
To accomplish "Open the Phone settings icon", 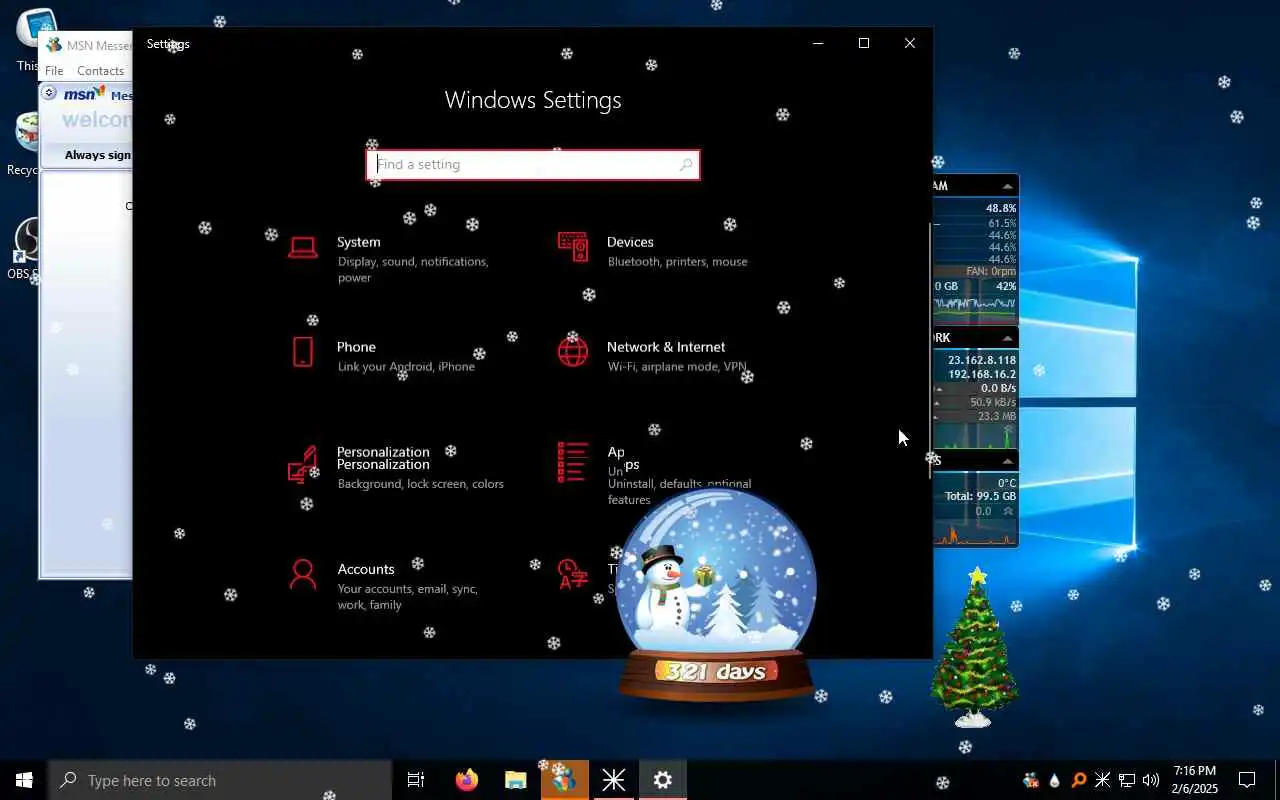I will 303,351.
